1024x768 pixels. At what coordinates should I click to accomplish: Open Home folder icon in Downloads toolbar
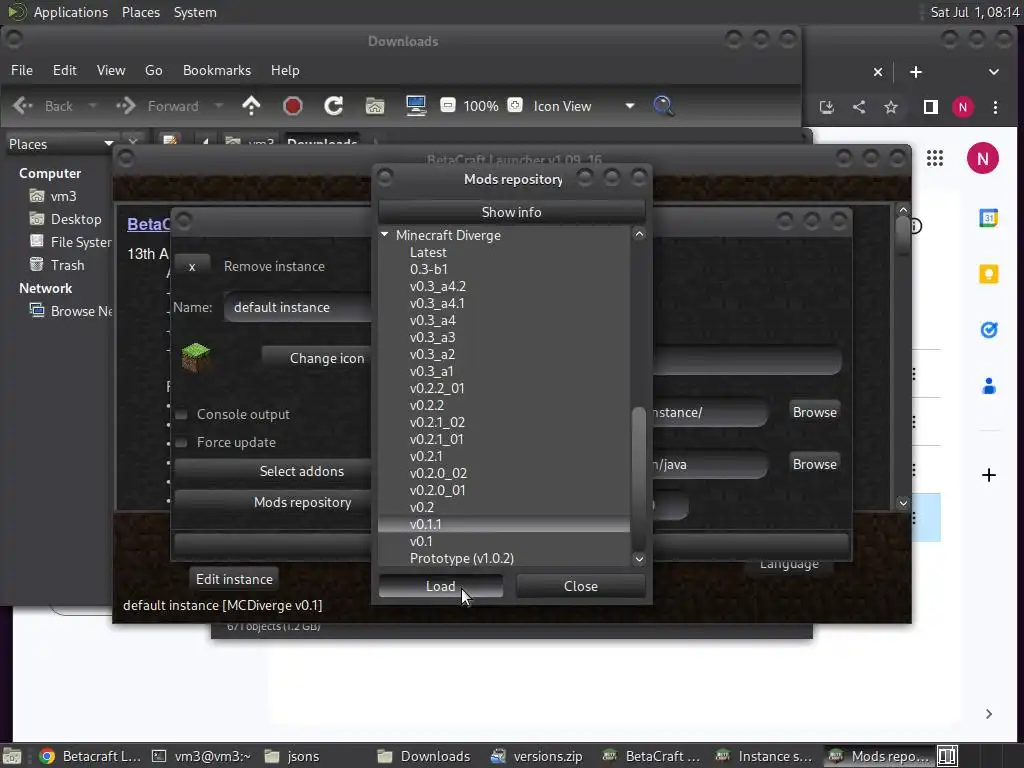[375, 106]
